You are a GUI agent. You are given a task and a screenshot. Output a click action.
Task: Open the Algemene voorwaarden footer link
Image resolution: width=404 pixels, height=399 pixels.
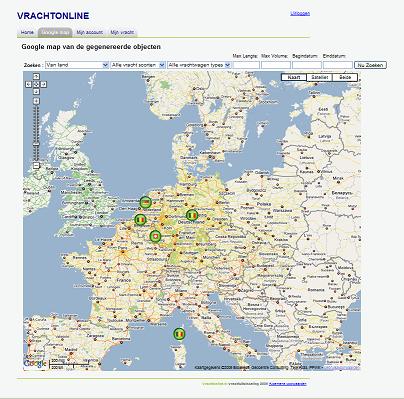[288, 384]
